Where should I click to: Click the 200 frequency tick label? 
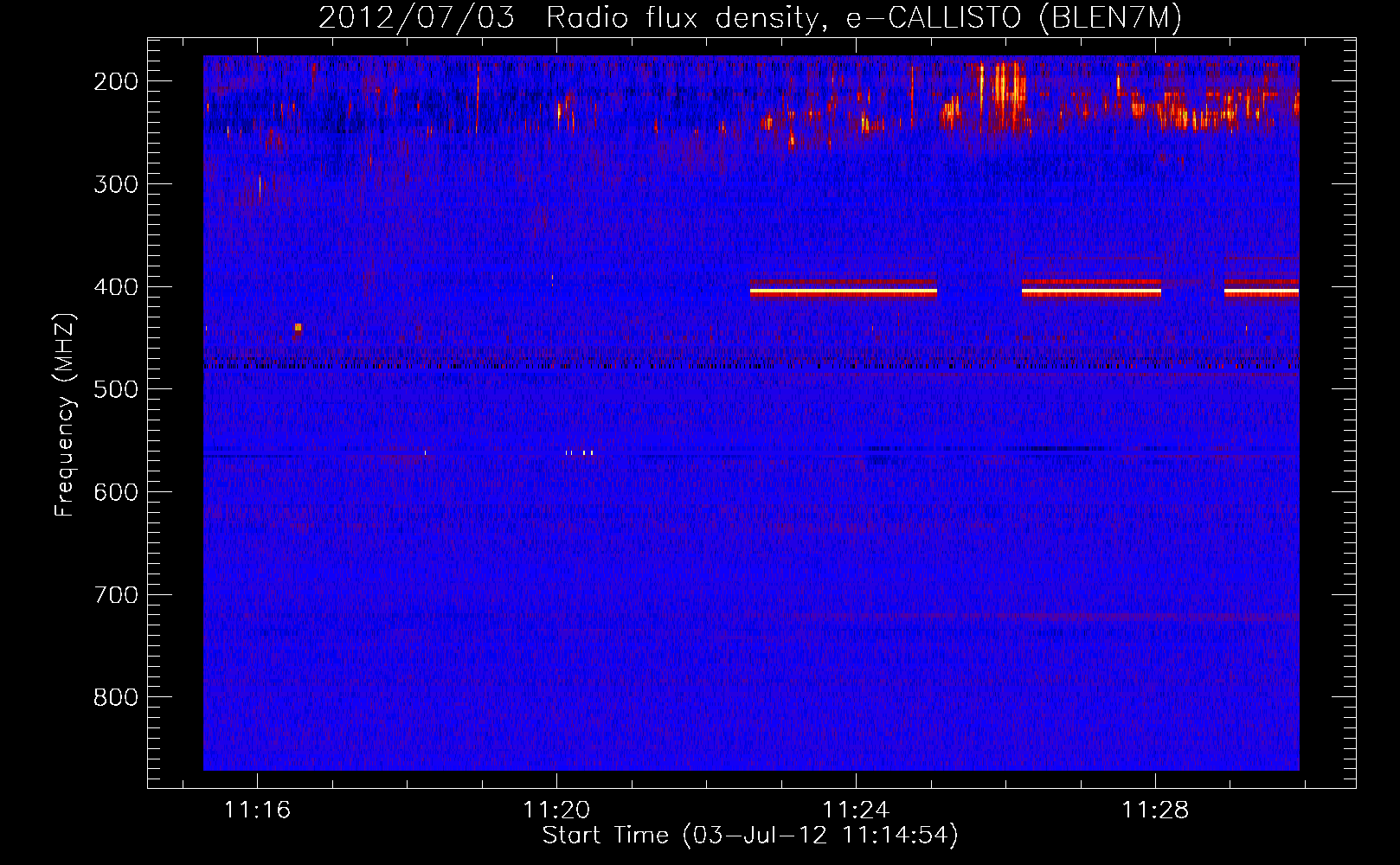(x=116, y=81)
